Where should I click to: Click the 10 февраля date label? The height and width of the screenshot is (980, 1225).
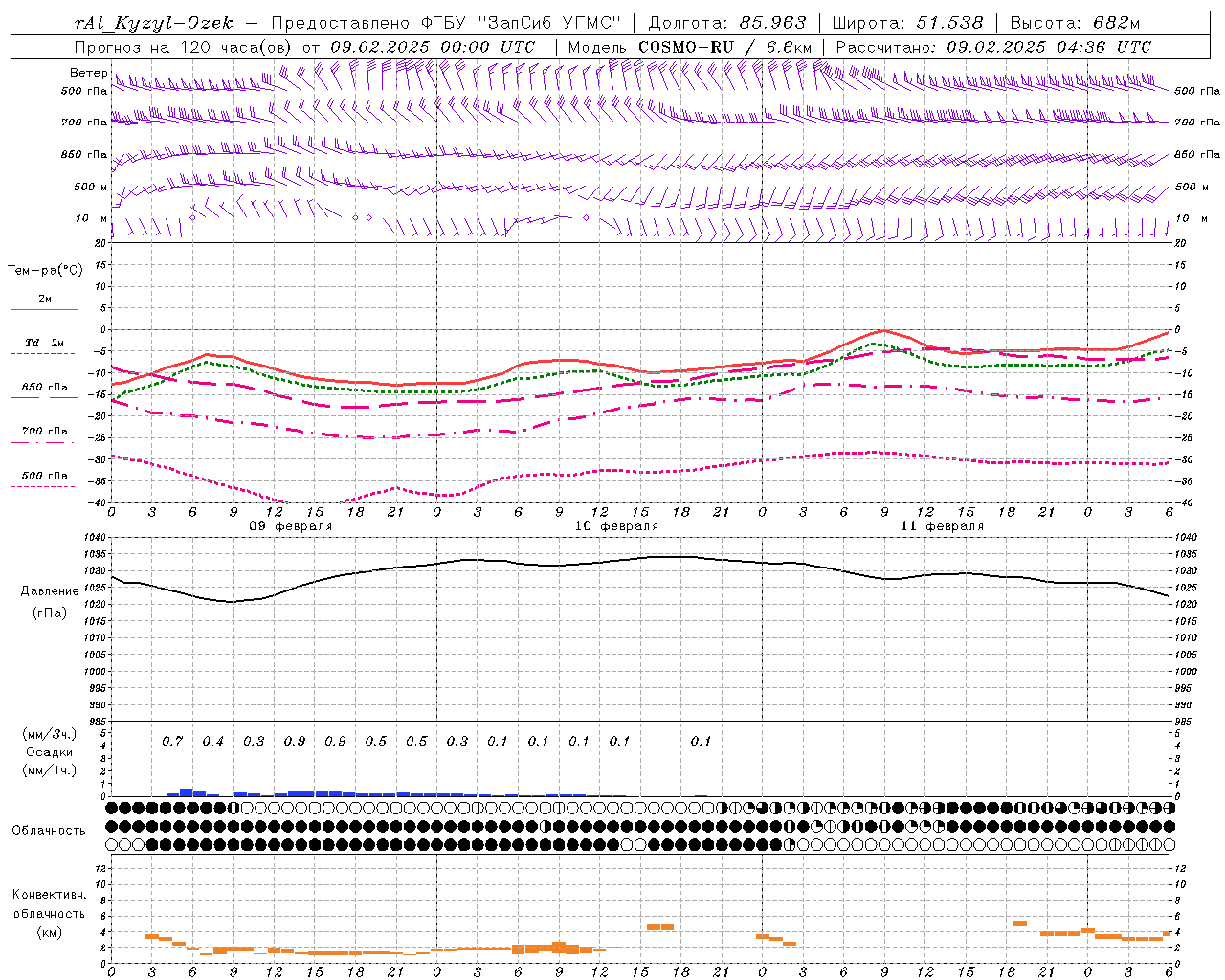(616, 526)
